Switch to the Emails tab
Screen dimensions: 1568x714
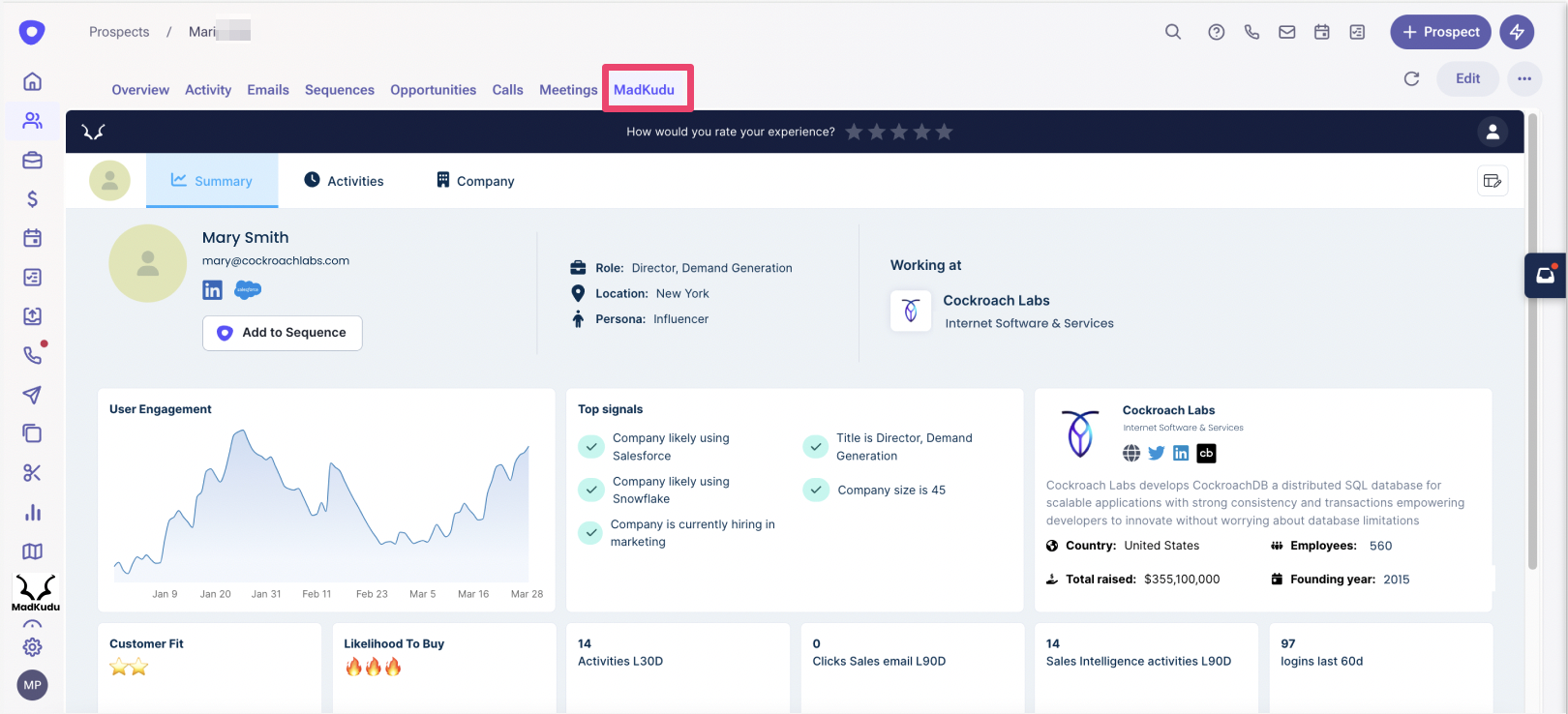[268, 90]
